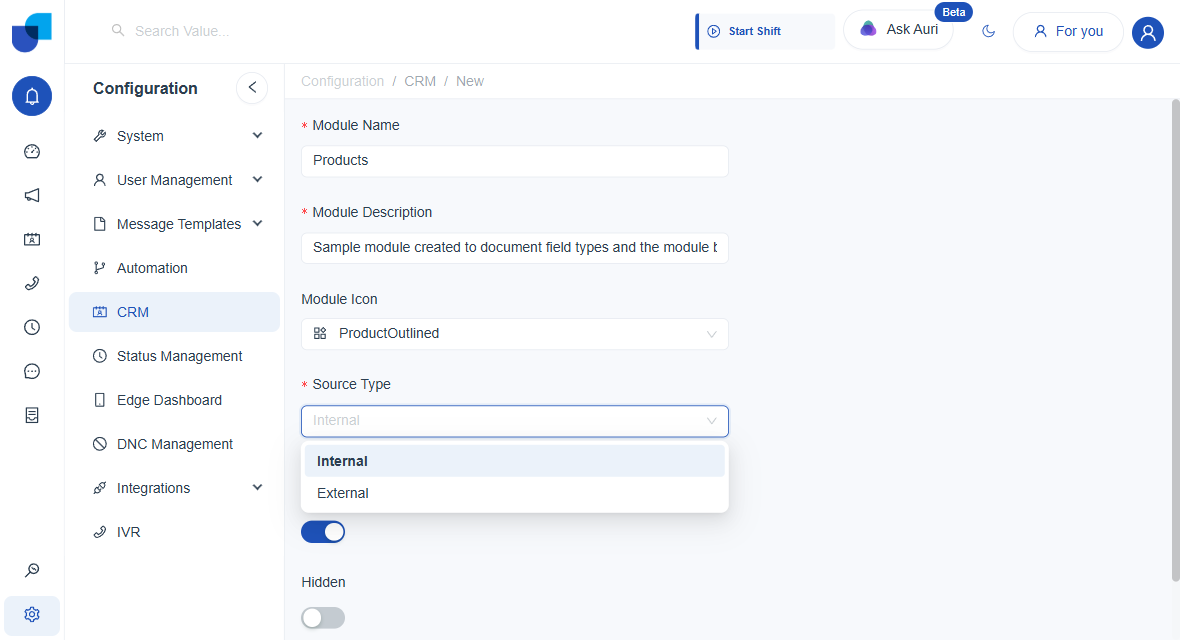Turn off the enabled blue toggle switch
This screenshot has width=1180, height=640.
(x=323, y=532)
